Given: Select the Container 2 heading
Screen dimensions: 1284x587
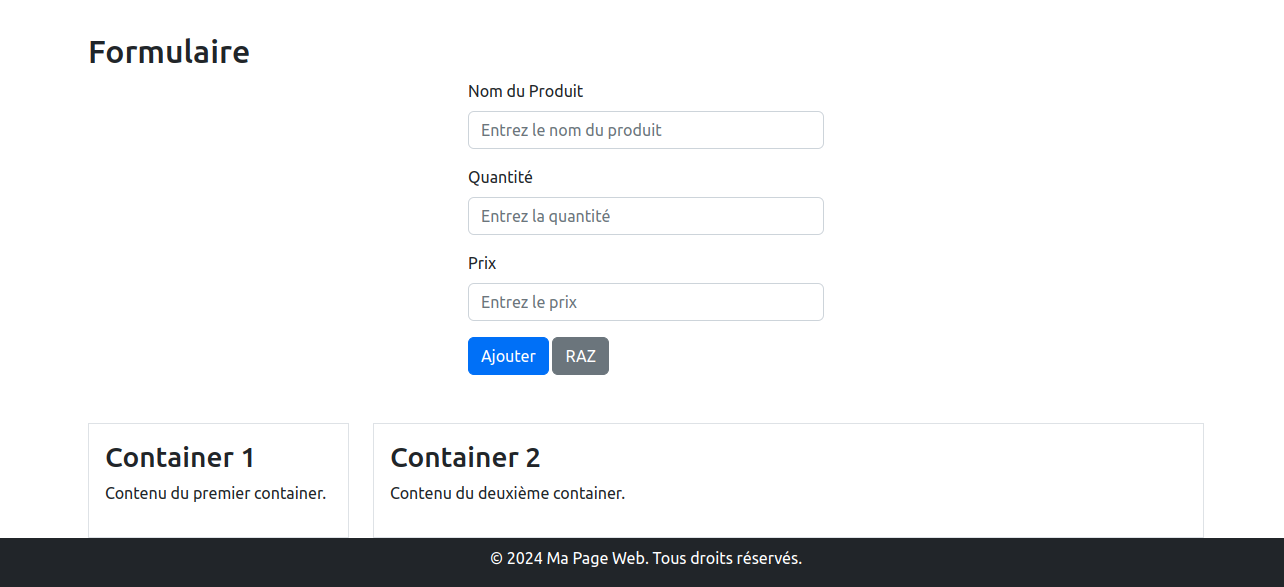Looking at the screenshot, I should [x=465, y=458].
